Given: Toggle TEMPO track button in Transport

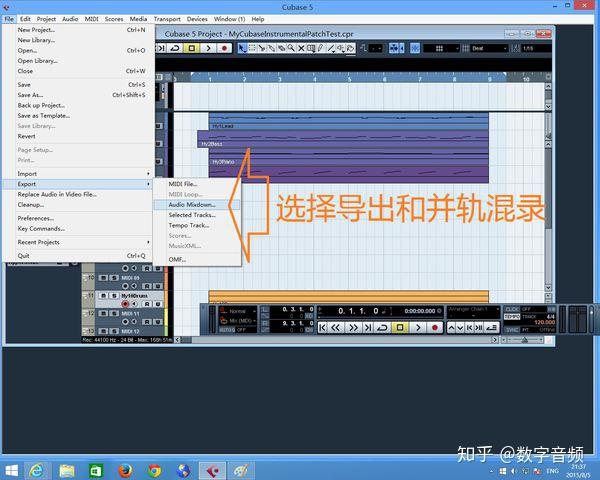Looking at the screenshot, I should coord(512,317).
